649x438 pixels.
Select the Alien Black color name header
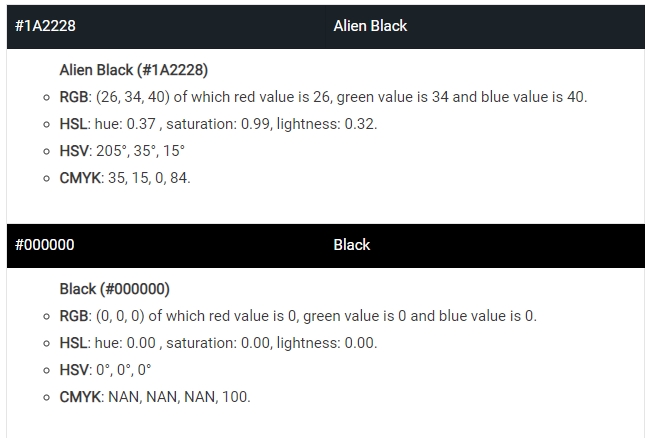(485, 26)
